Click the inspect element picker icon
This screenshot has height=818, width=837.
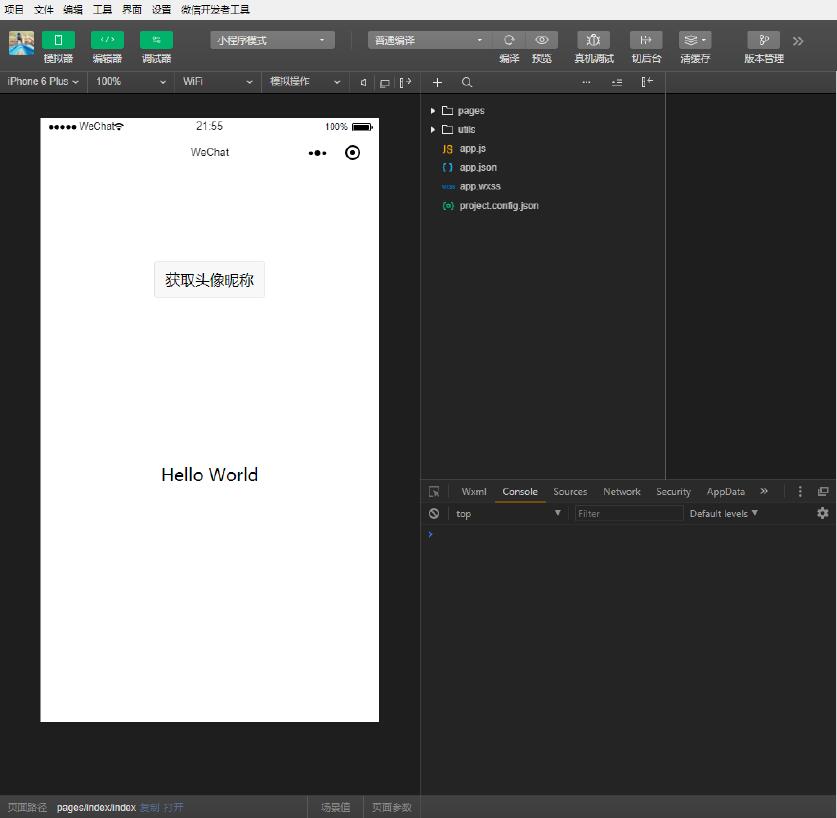tap(434, 492)
